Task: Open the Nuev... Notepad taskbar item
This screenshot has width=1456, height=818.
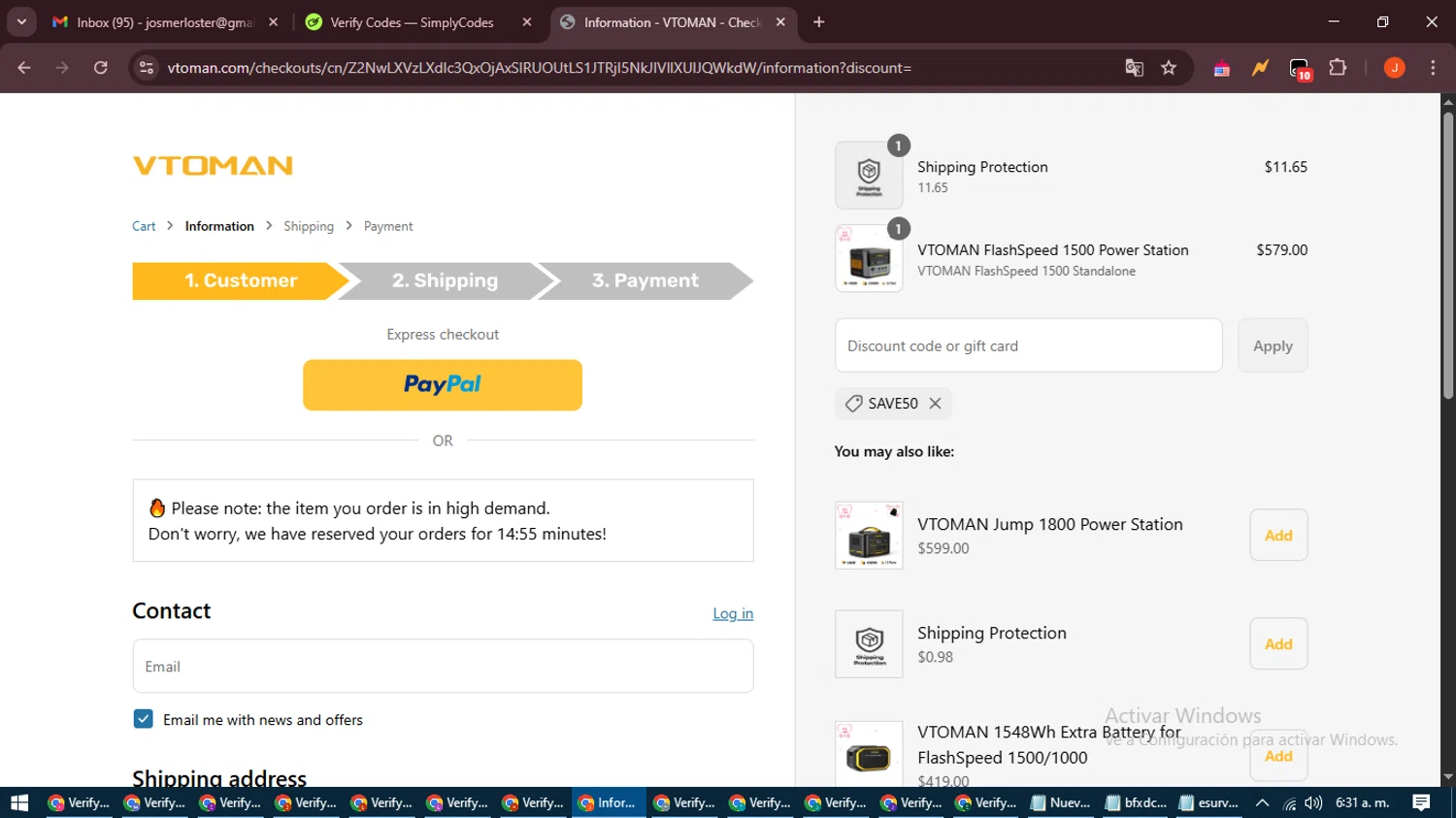Action: click(1061, 802)
